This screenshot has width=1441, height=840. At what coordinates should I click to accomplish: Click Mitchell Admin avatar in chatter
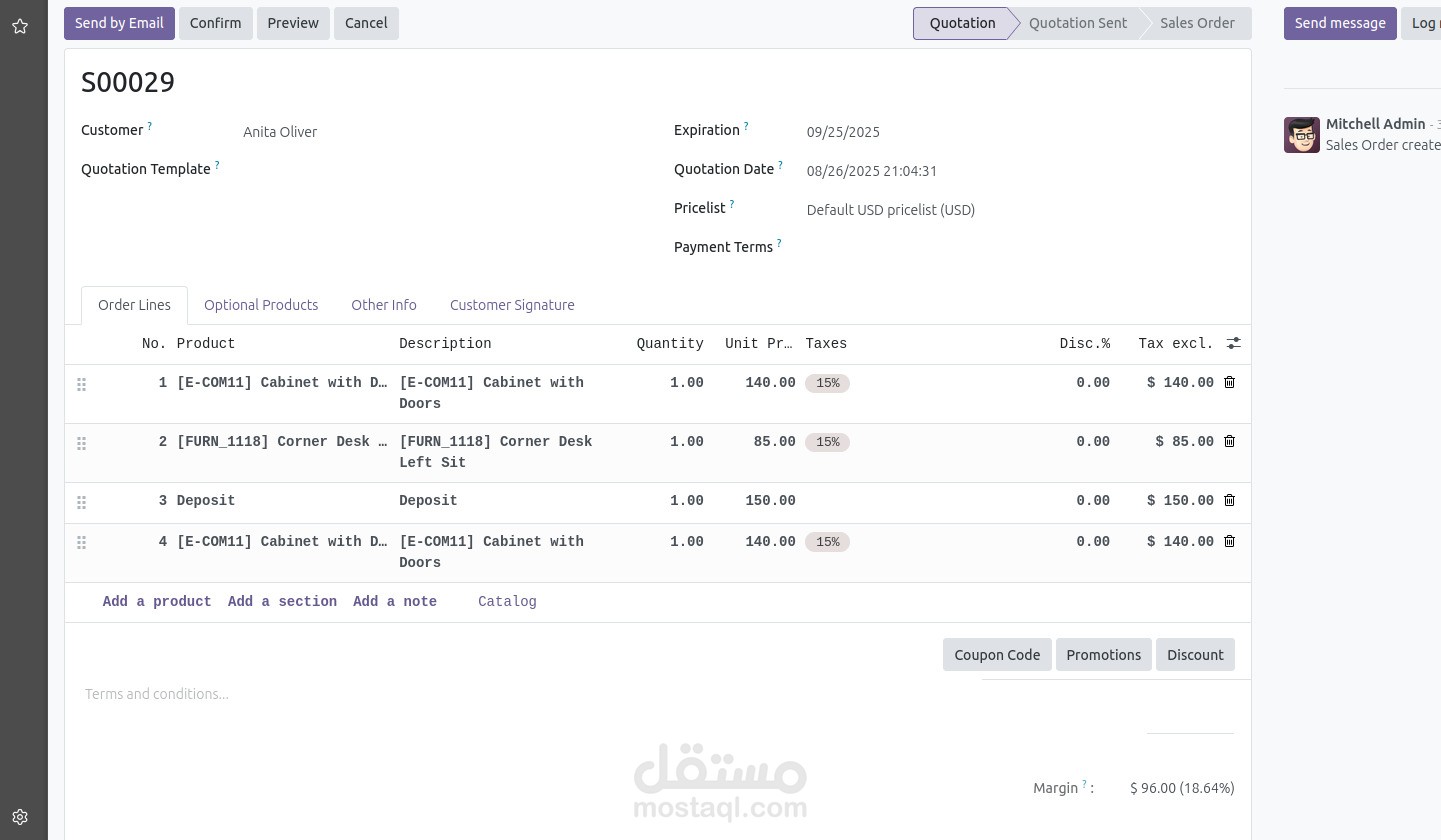click(x=1302, y=135)
